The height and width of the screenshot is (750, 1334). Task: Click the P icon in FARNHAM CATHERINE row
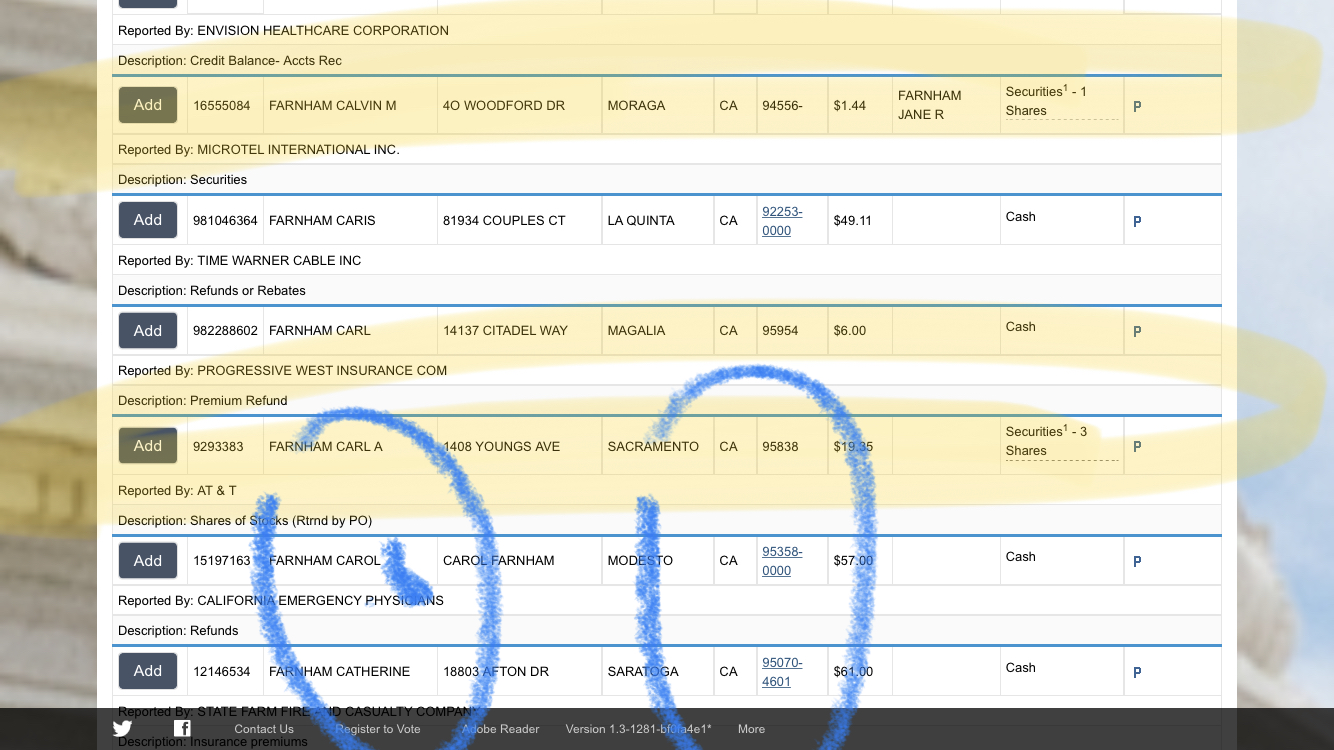coord(1137,672)
